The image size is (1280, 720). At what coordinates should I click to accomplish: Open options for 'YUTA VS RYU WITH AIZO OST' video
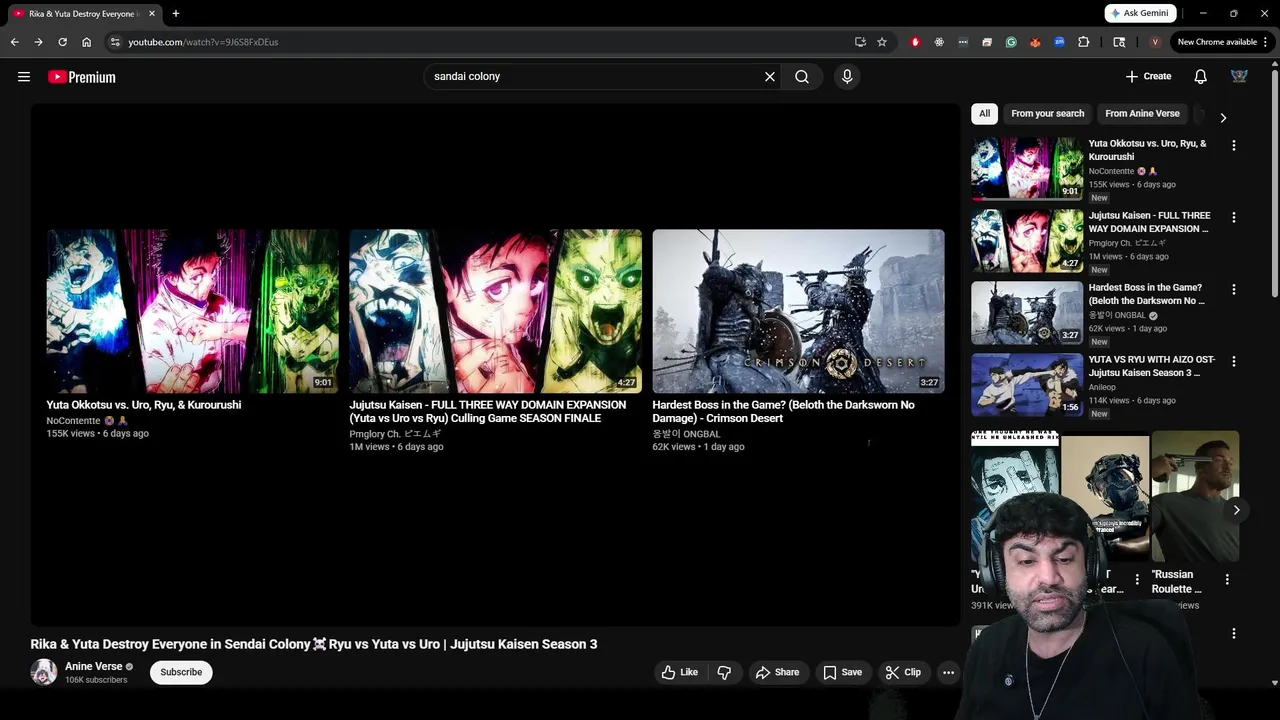[1234, 361]
